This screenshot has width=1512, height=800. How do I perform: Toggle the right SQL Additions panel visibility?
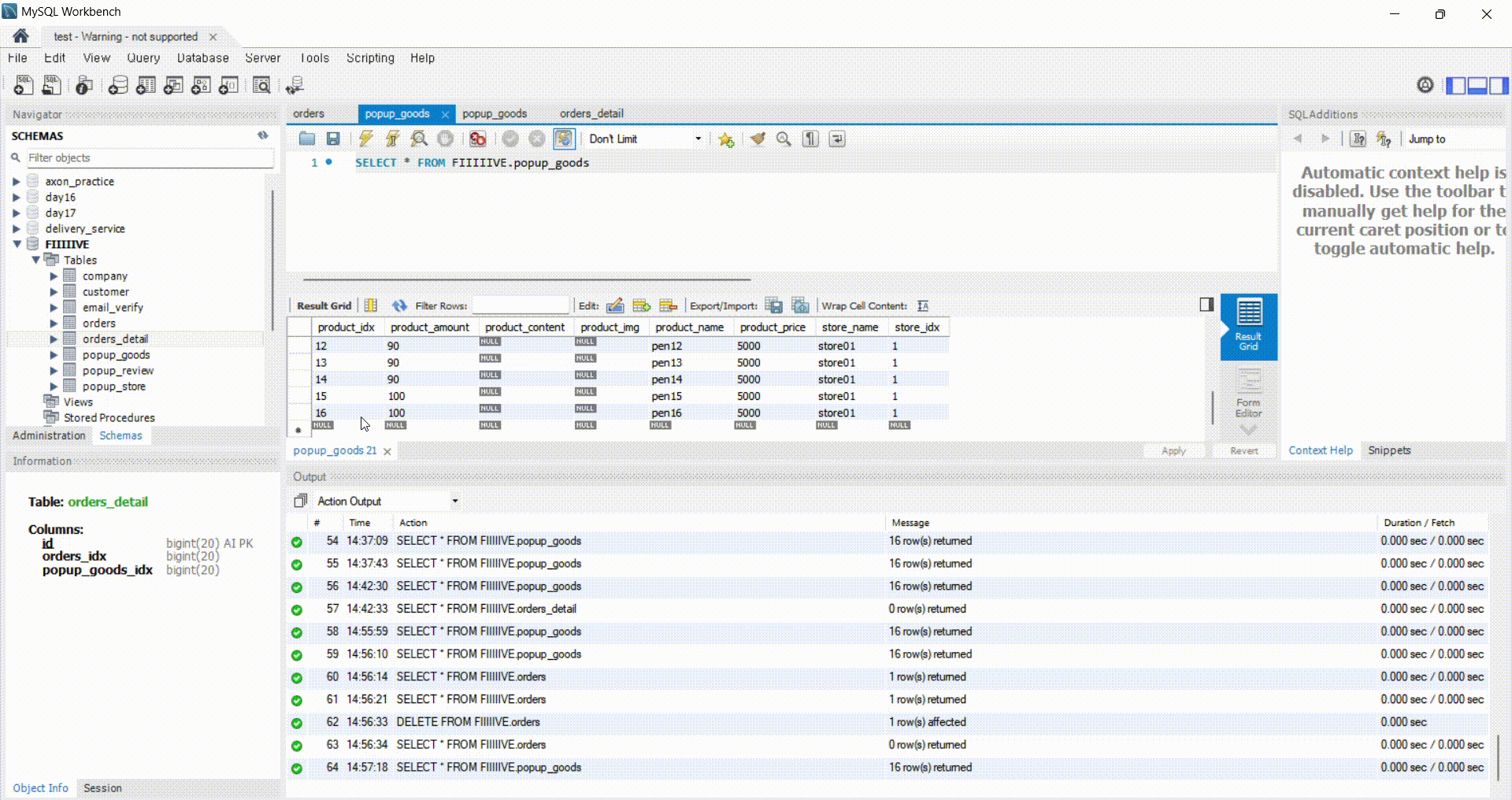click(x=1499, y=85)
